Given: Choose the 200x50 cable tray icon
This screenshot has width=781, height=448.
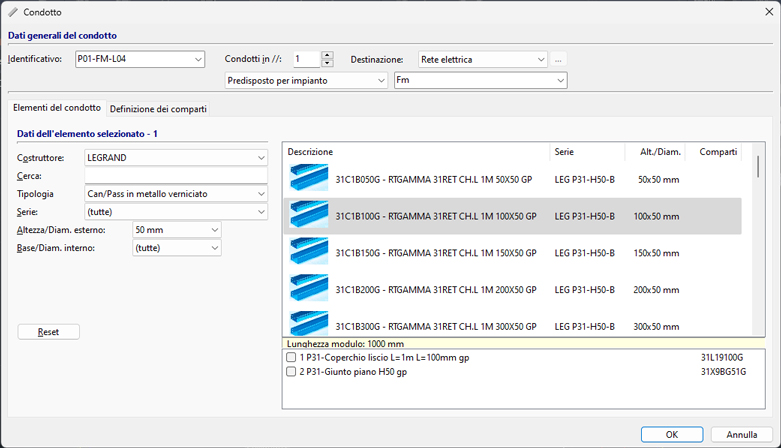Looking at the screenshot, I should pos(309,289).
